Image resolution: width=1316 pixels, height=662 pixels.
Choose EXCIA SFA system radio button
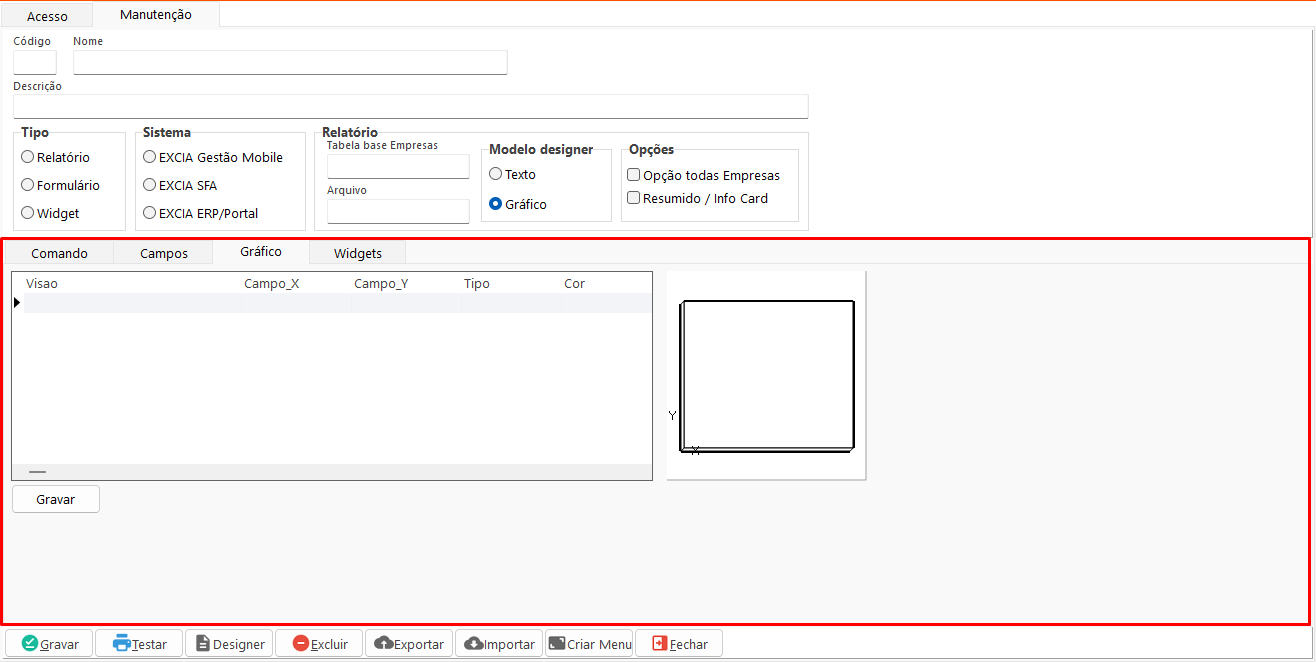coord(150,185)
